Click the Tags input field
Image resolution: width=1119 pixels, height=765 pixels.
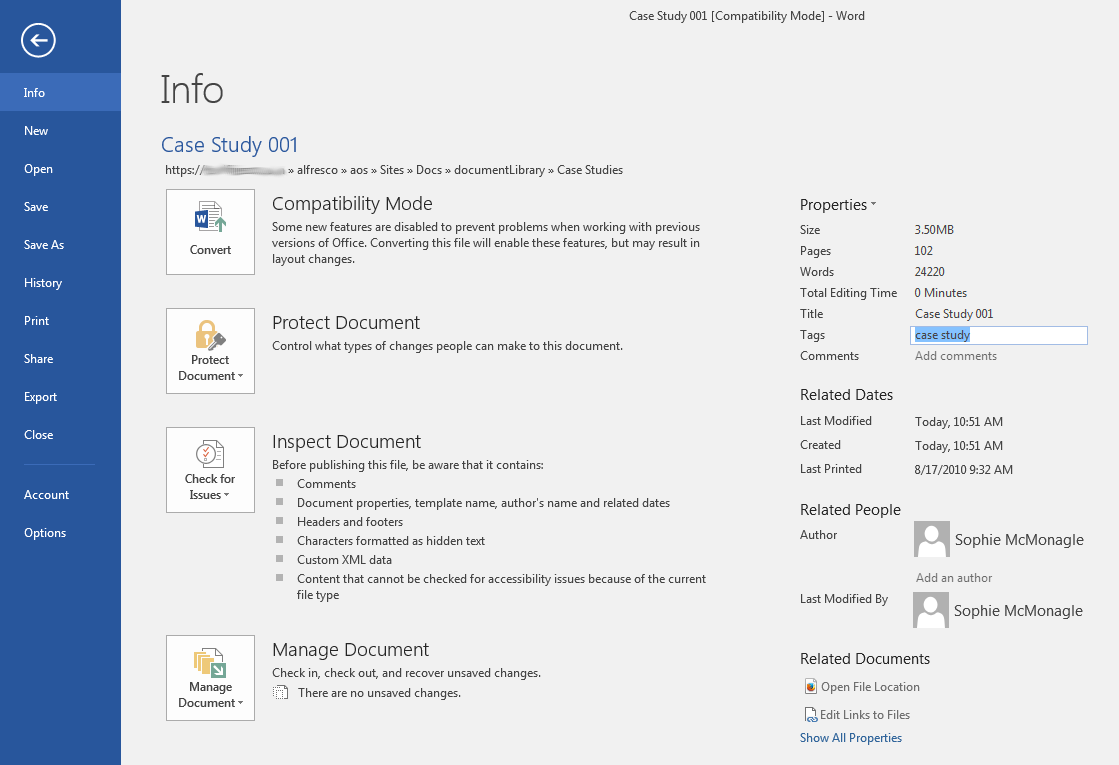click(998, 334)
